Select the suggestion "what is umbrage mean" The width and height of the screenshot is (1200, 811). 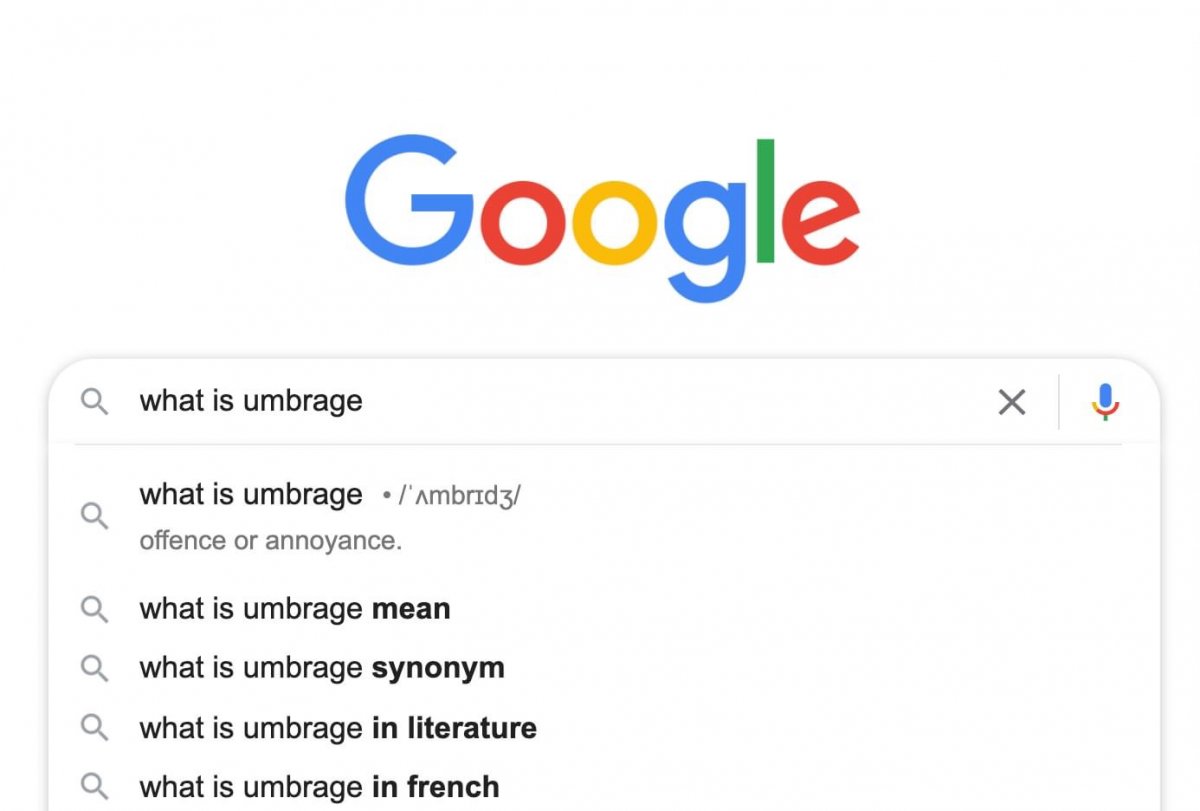point(295,609)
